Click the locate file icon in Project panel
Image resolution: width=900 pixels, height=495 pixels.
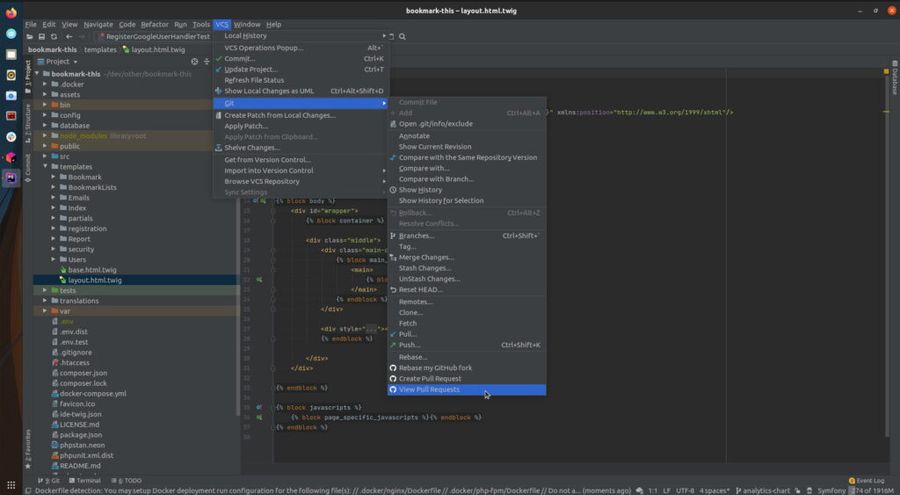point(194,61)
